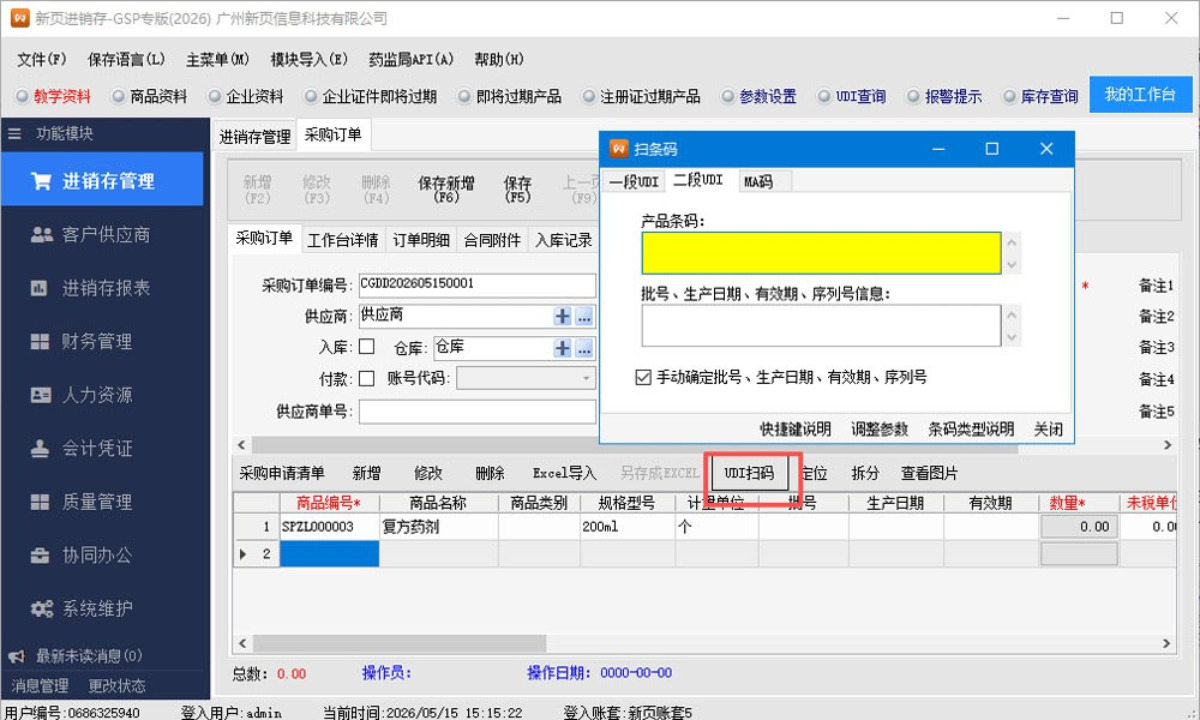
Task: Switch to MA码 tab in dialog
Action: [x=763, y=181]
